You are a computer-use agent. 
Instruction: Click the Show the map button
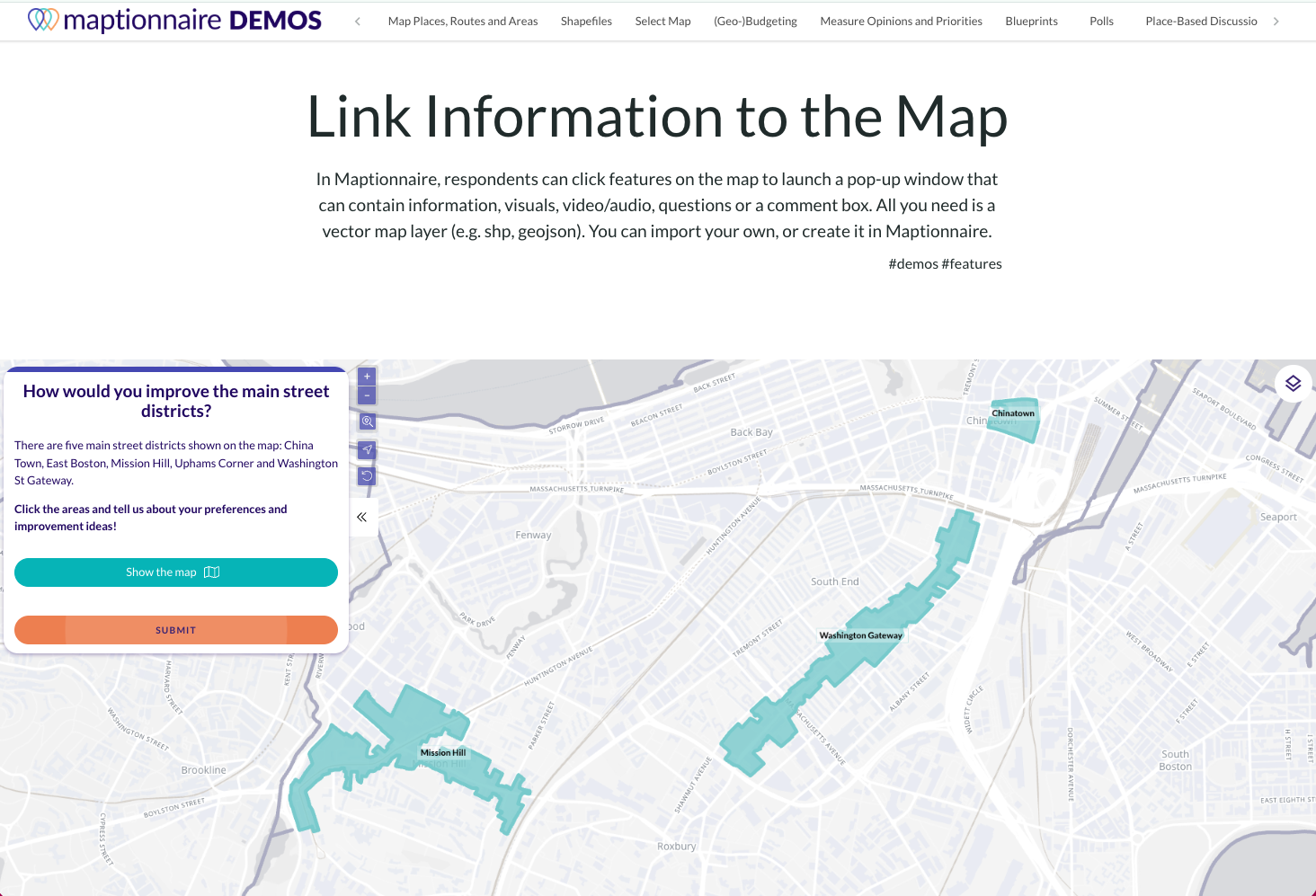tap(176, 572)
